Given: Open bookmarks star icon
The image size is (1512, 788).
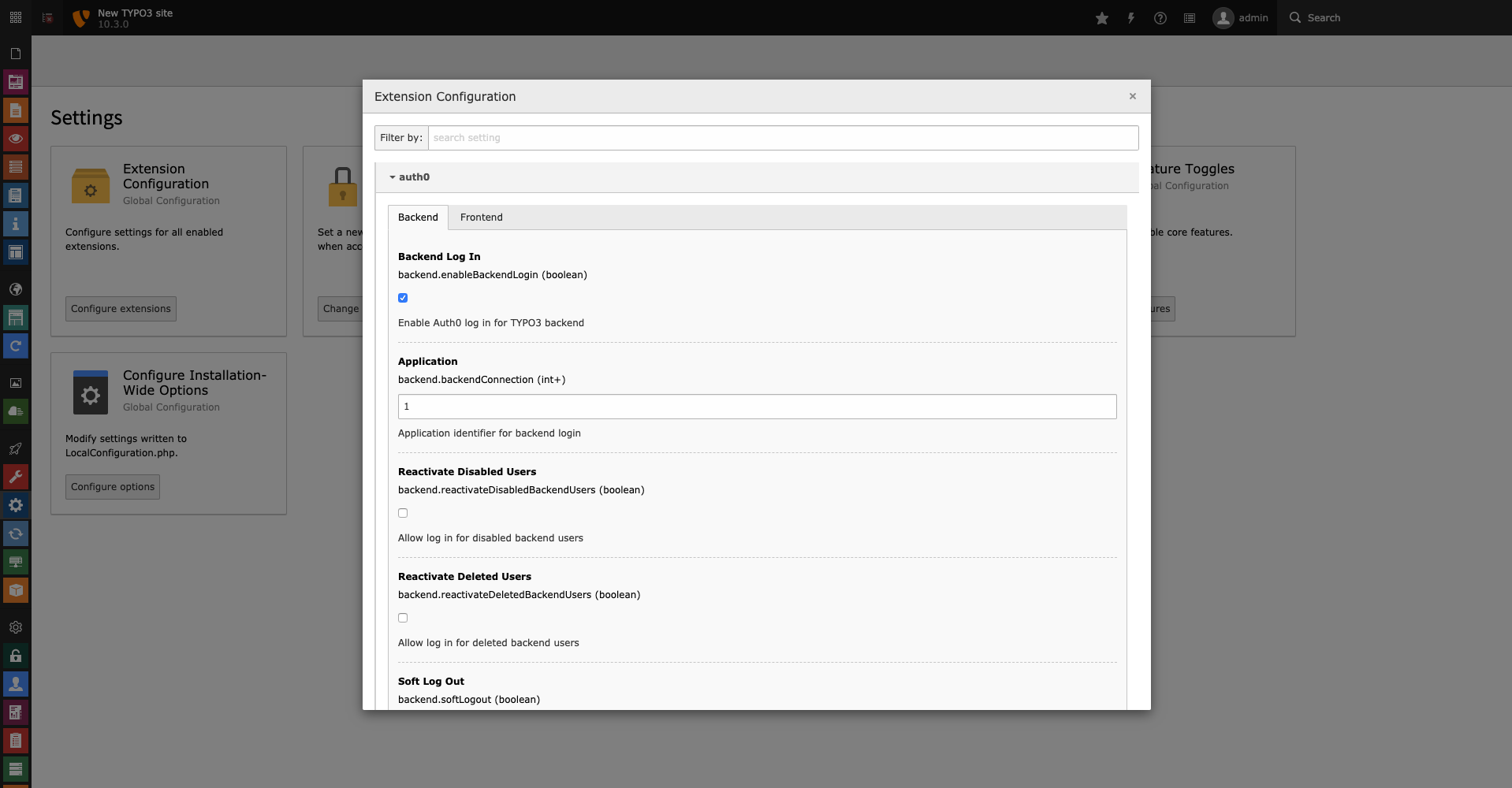Looking at the screenshot, I should tap(1102, 18).
